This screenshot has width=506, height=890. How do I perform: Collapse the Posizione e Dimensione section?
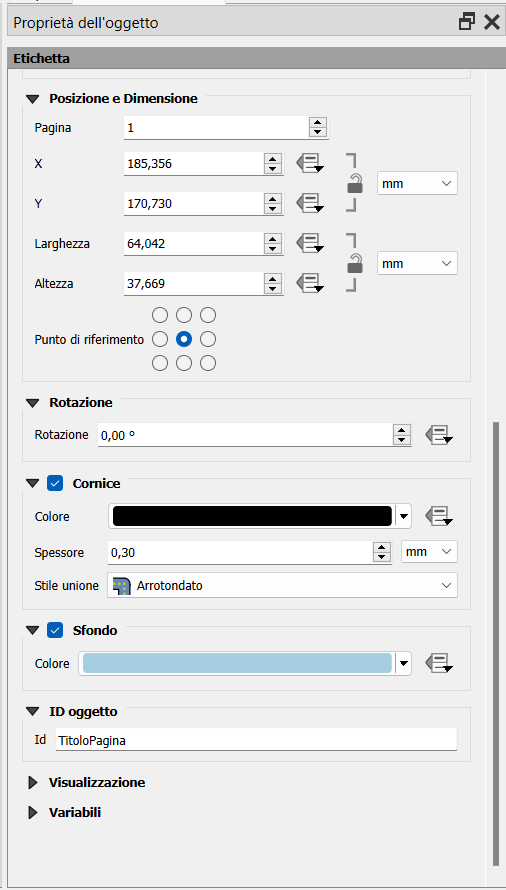pyautogui.click(x=33, y=99)
